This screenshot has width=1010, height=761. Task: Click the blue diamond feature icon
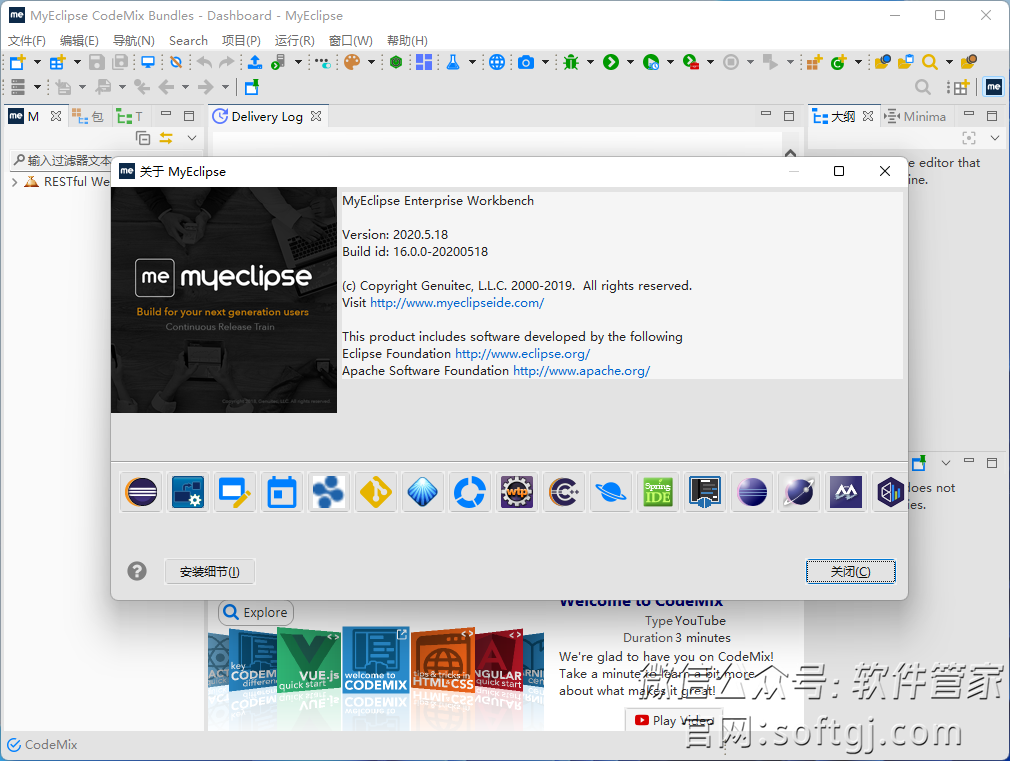click(x=423, y=492)
